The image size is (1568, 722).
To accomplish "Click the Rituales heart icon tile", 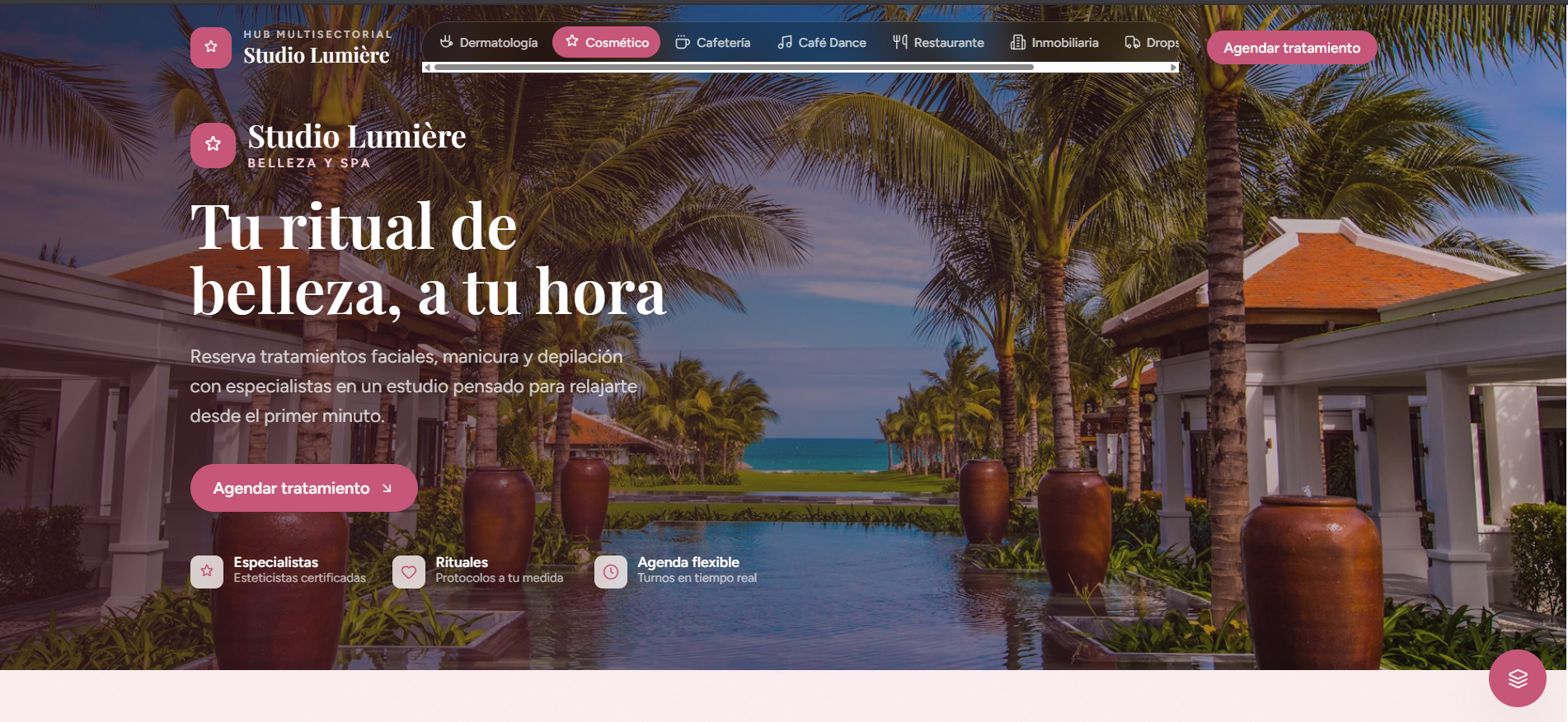I will coord(409,571).
